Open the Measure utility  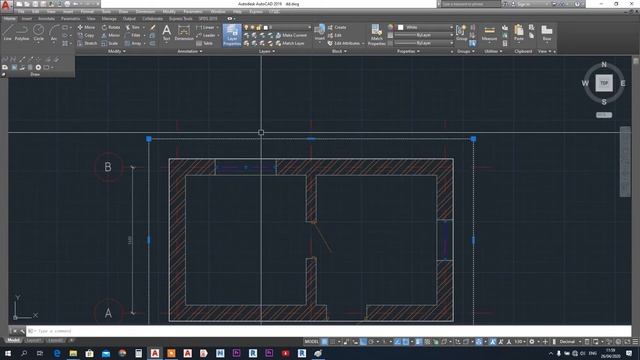(489, 32)
